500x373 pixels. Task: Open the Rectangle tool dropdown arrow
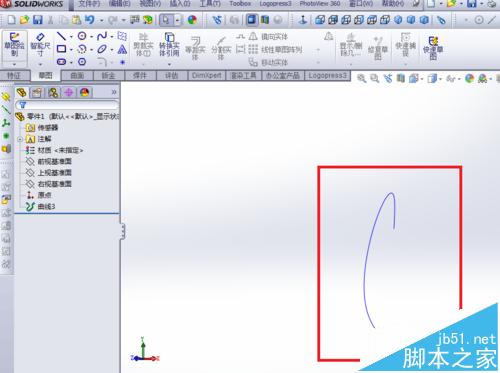[71, 50]
